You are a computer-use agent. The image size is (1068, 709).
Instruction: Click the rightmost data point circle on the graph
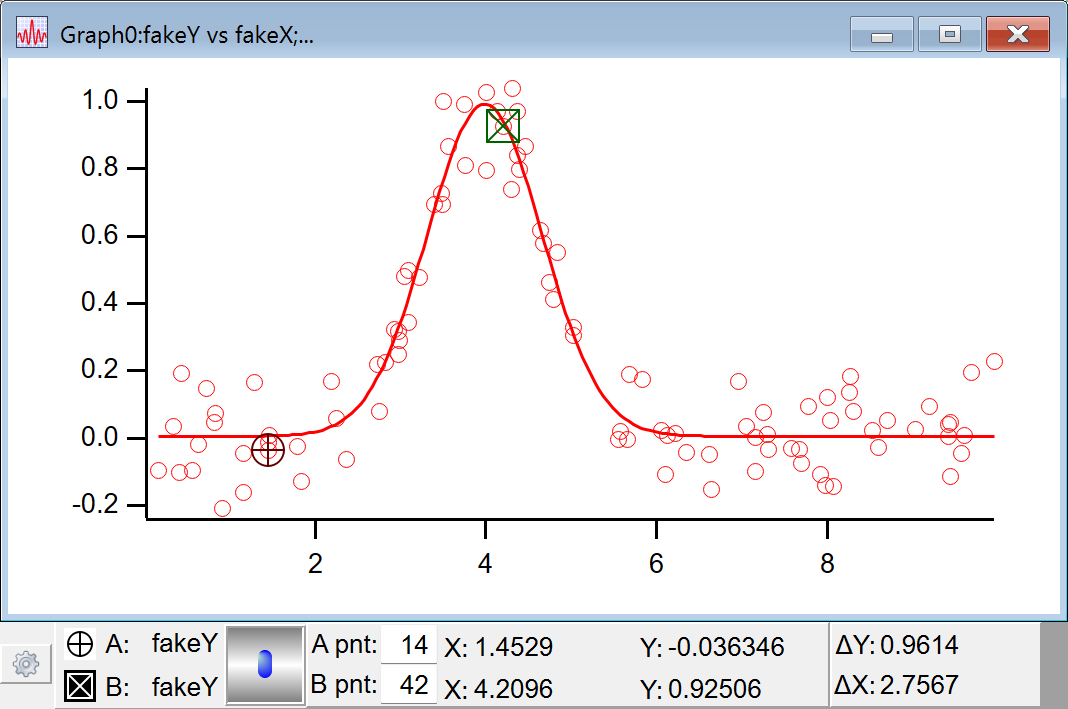click(x=993, y=362)
